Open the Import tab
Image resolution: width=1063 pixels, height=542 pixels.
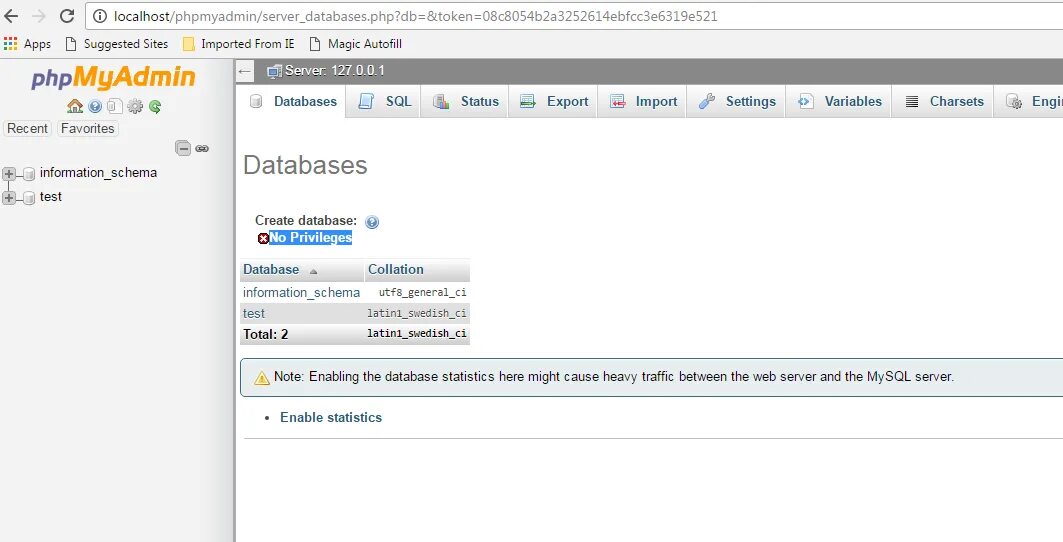[x=643, y=102]
